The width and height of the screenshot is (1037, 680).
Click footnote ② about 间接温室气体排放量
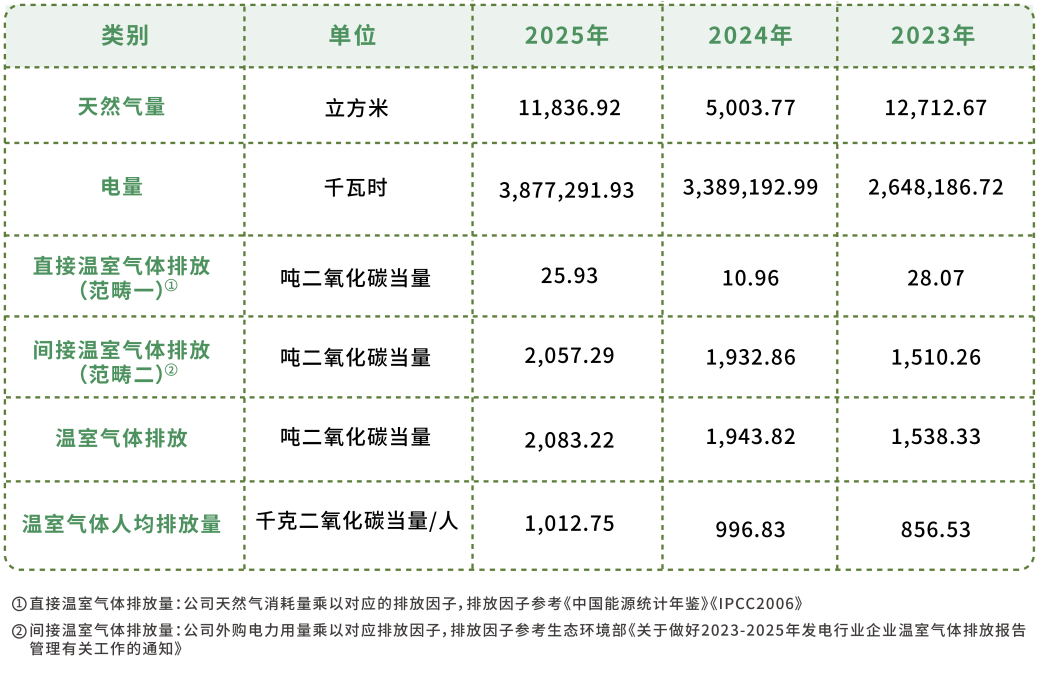click(90, 631)
